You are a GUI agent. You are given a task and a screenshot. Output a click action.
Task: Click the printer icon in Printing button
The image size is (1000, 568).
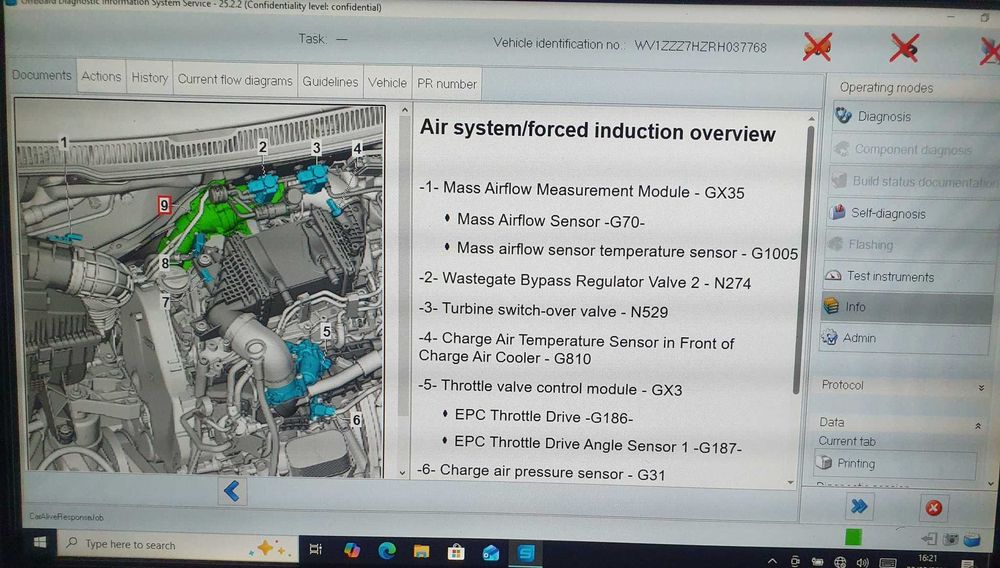click(x=825, y=462)
